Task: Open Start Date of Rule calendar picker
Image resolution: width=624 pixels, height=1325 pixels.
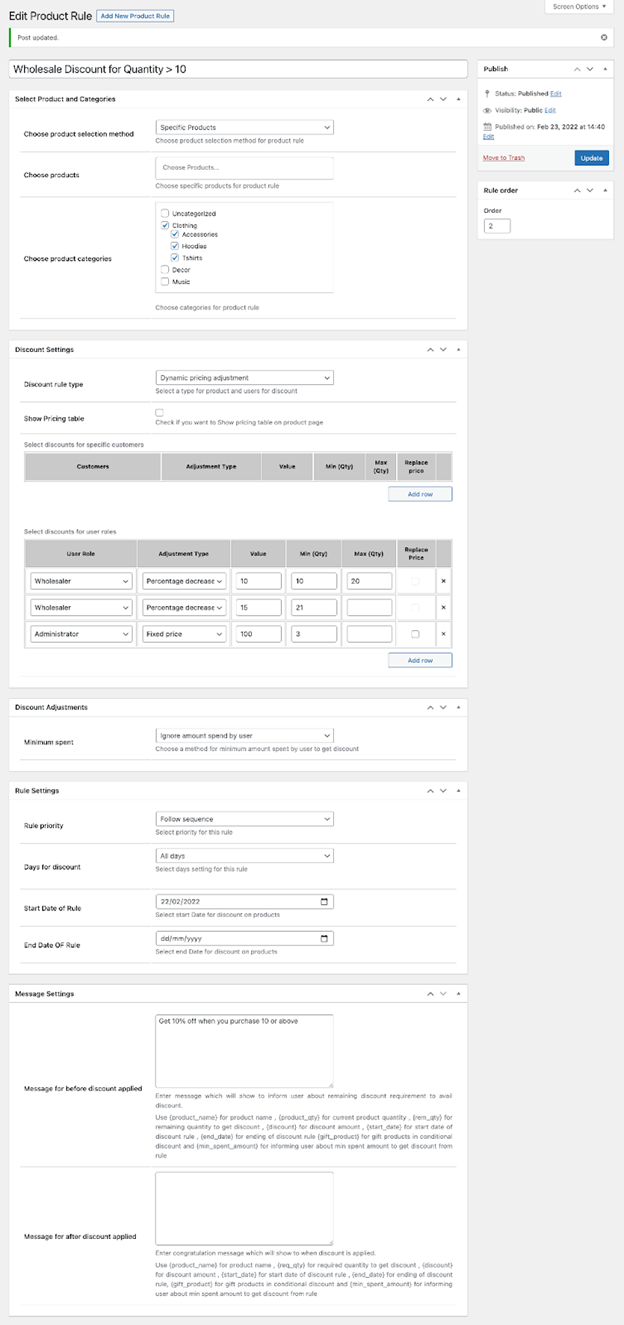Action: [323, 902]
